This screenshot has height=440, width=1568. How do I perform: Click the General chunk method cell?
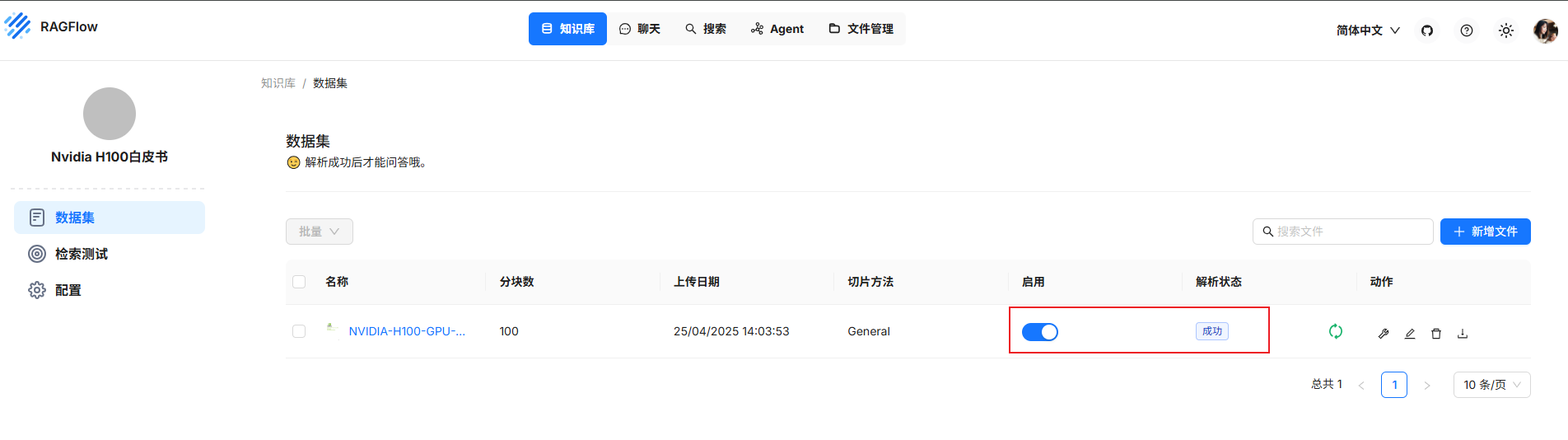click(x=869, y=331)
